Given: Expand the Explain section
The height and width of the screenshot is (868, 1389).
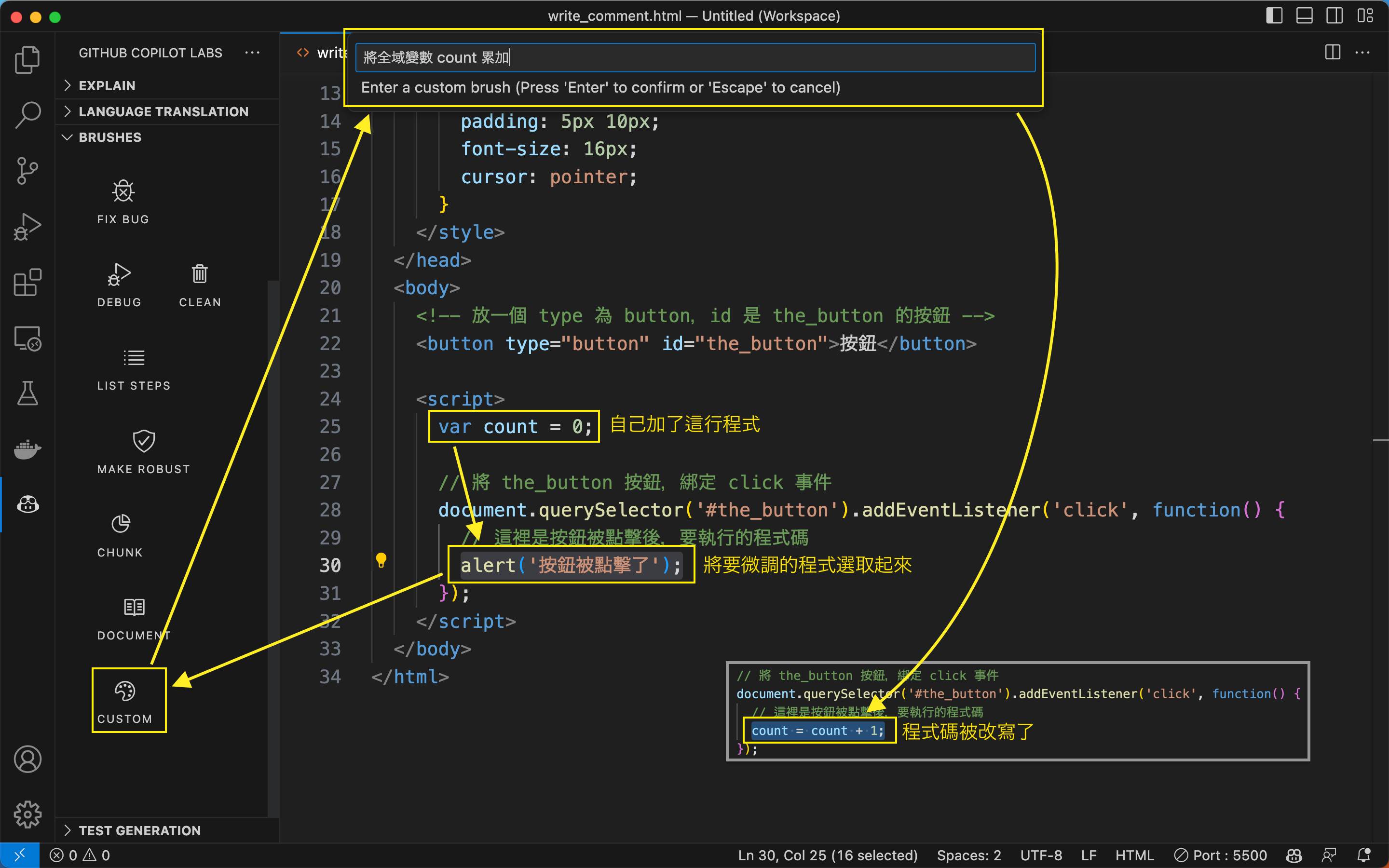Looking at the screenshot, I should tap(107, 85).
